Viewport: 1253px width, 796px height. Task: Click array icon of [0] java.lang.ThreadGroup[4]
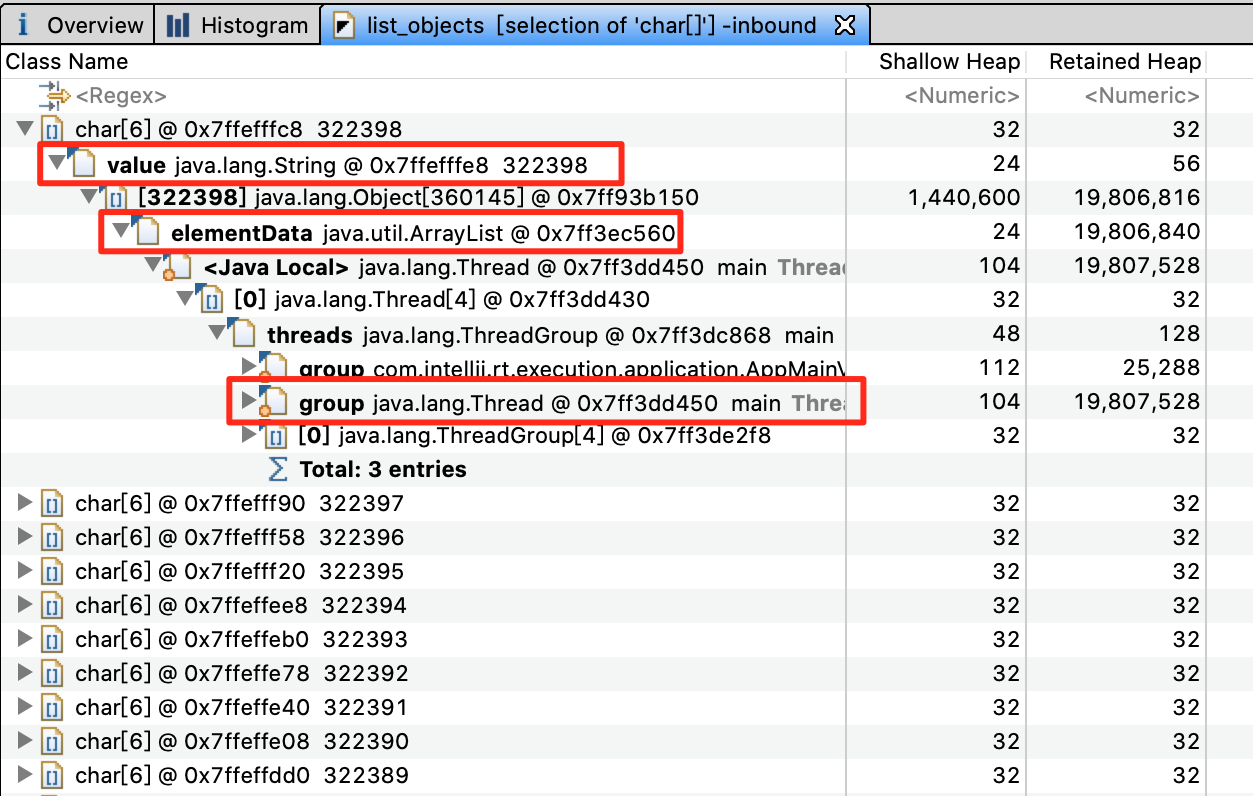click(x=276, y=435)
